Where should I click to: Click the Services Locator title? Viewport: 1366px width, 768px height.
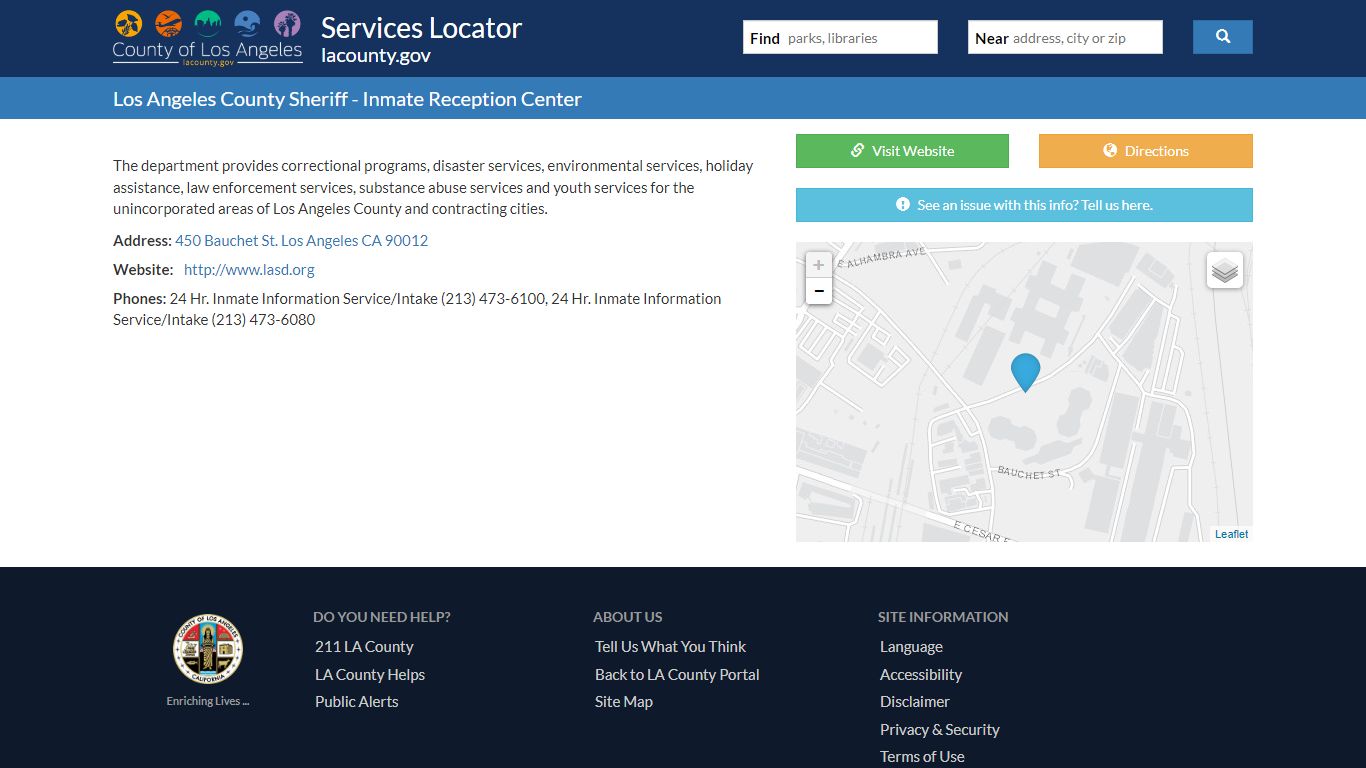[421, 28]
